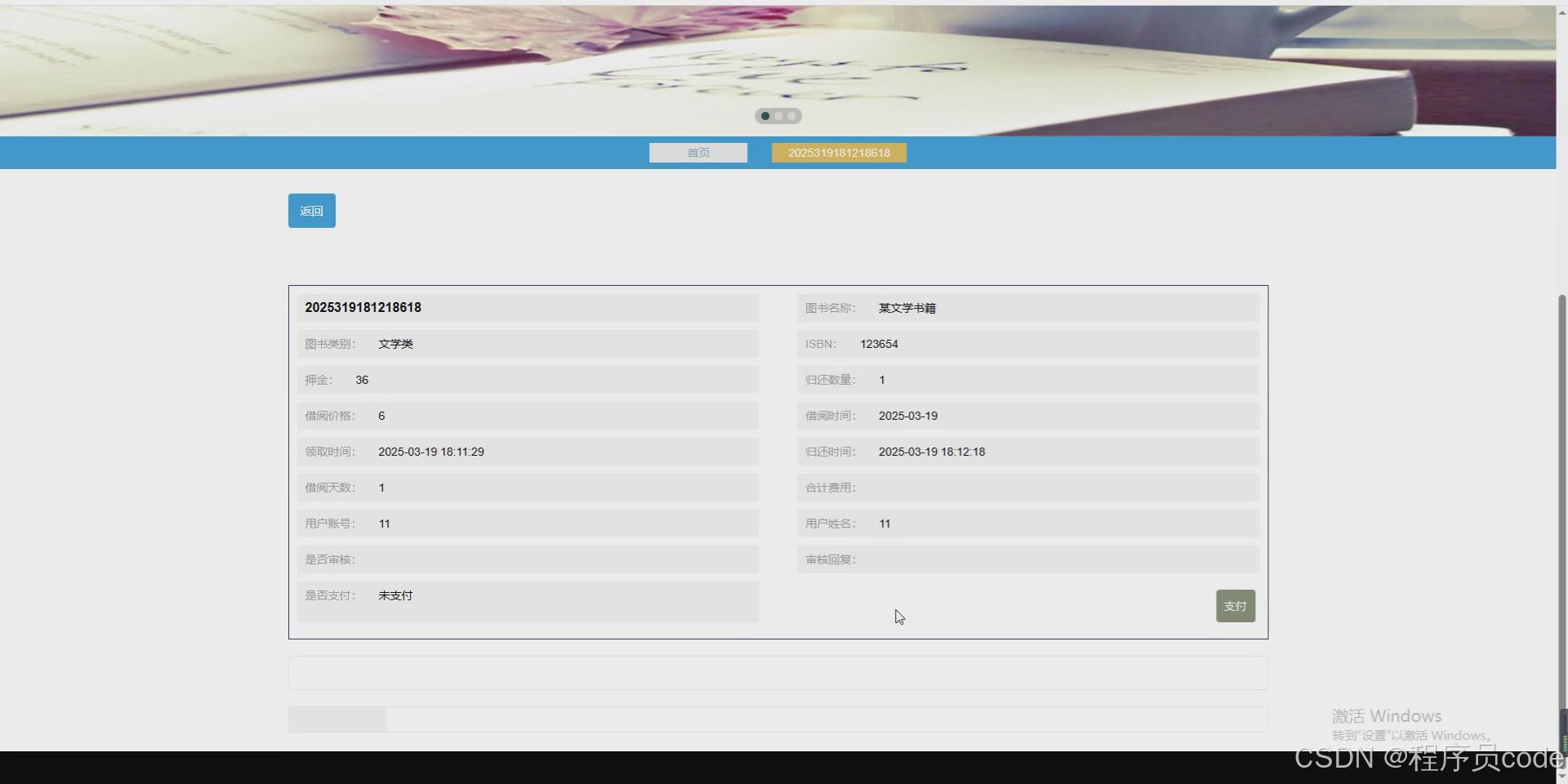Click the 合计费用 label
Viewport: 1568px width, 784px height.
tap(831, 488)
